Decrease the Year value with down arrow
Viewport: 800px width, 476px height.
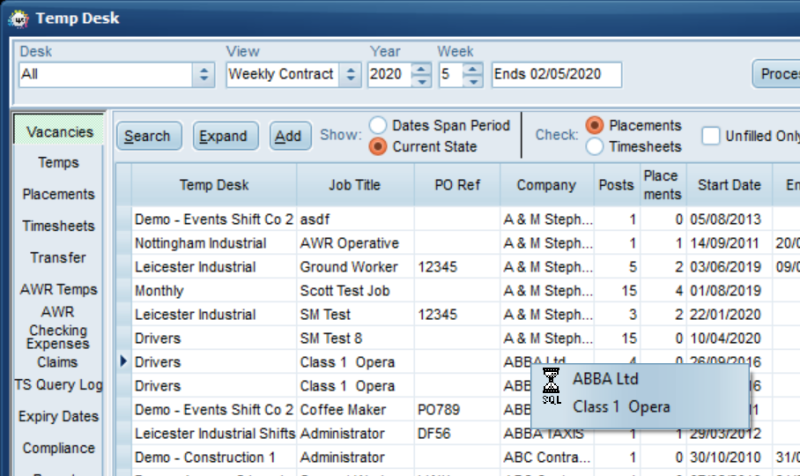(421, 81)
